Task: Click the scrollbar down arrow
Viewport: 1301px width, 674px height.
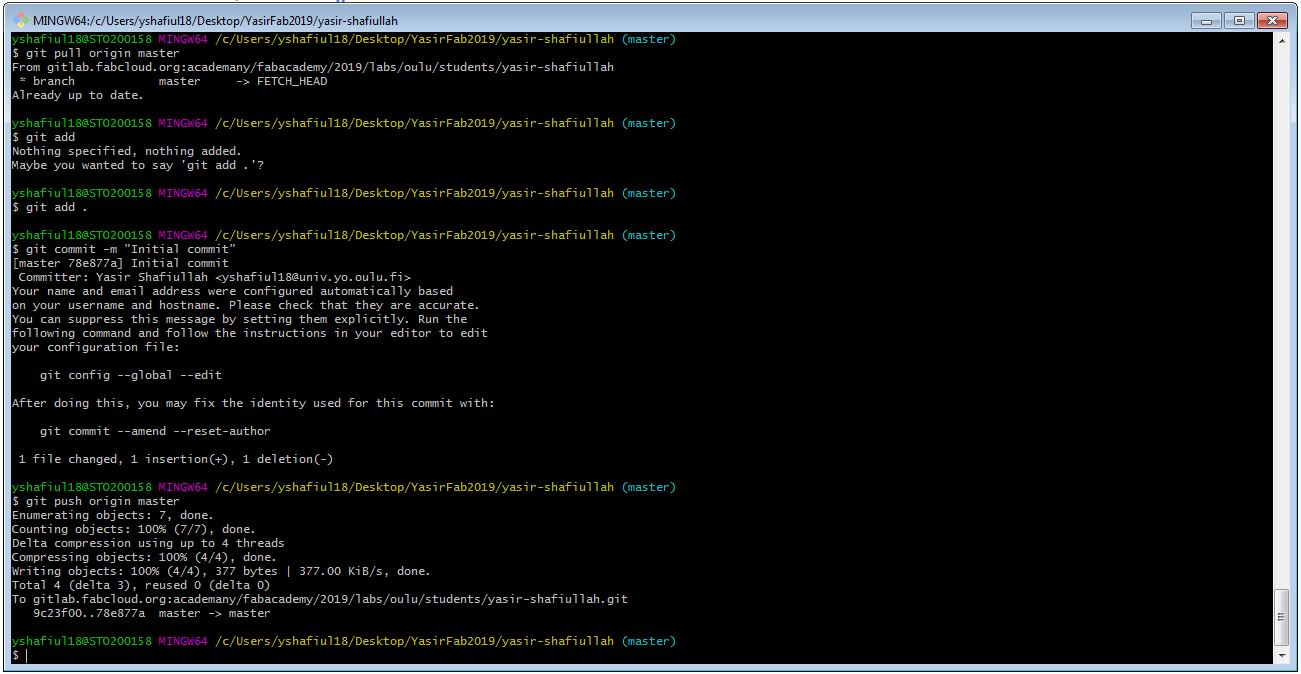Action: [1283, 655]
